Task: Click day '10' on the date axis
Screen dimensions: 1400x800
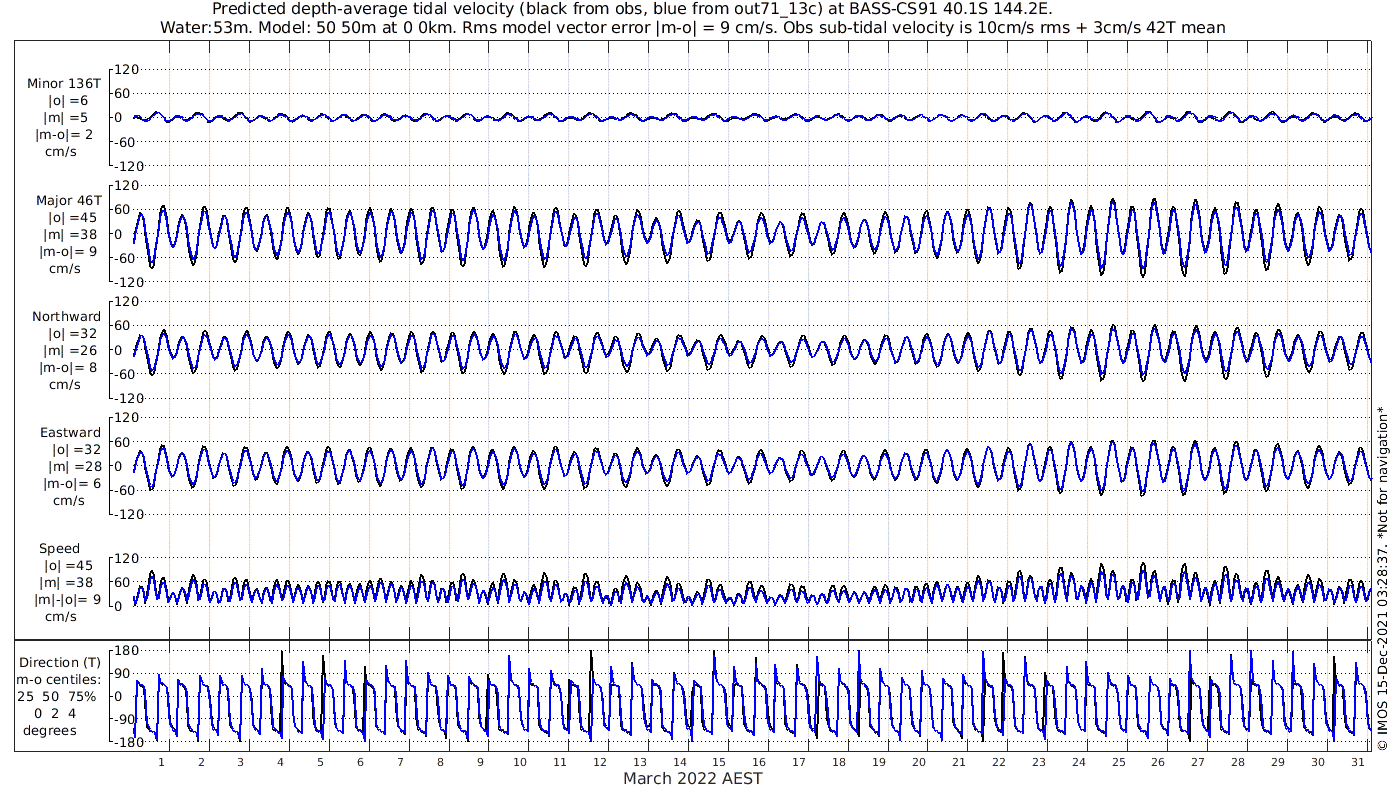Action: point(520,762)
